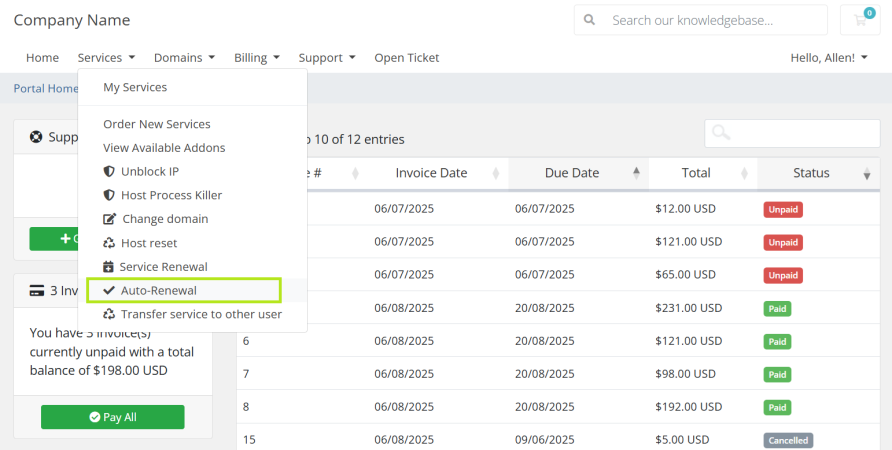Click the Unpaid badge for $65.00 invoice
The width and height of the screenshot is (892, 450).
click(783, 275)
